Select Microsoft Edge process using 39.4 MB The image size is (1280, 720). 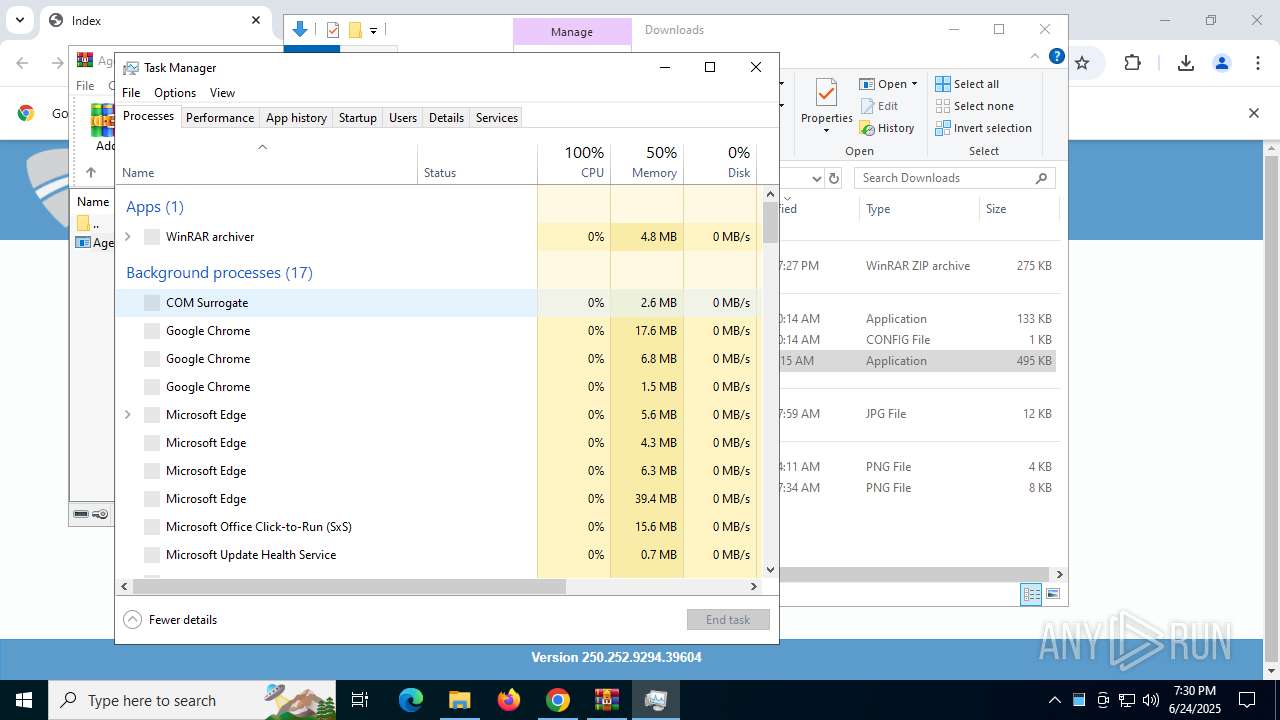(x=437, y=499)
